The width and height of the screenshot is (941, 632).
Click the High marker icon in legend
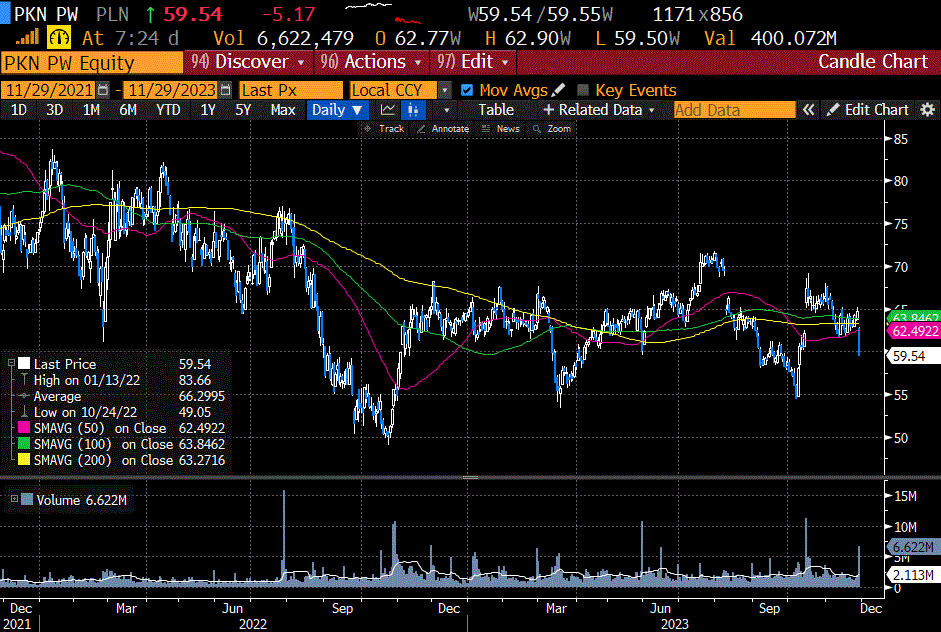(24, 380)
